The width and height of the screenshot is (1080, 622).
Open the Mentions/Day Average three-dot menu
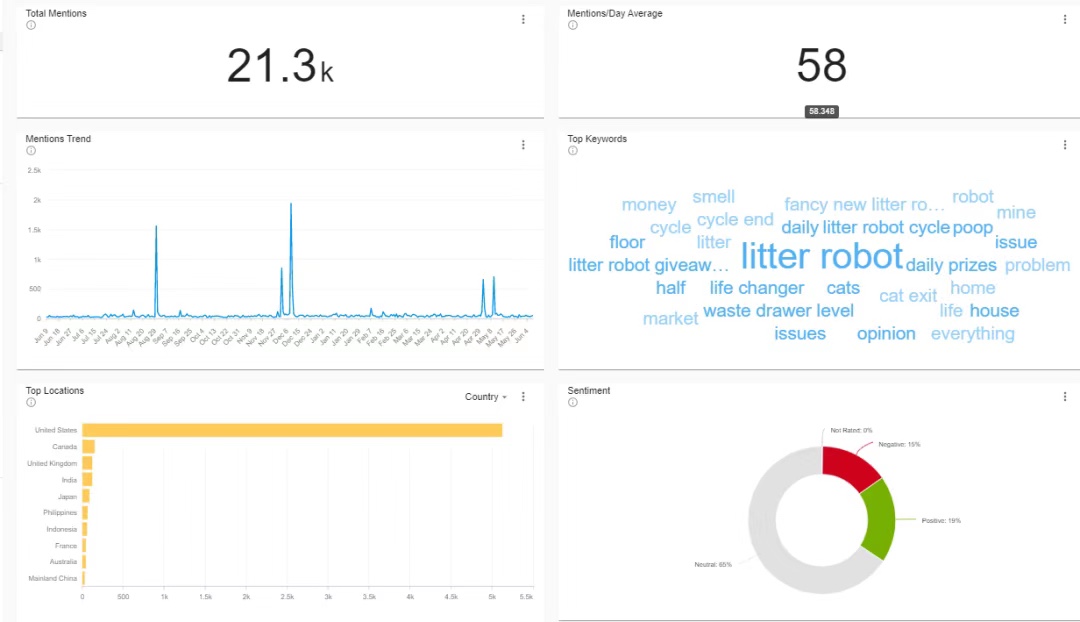[x=1065, y=19]
